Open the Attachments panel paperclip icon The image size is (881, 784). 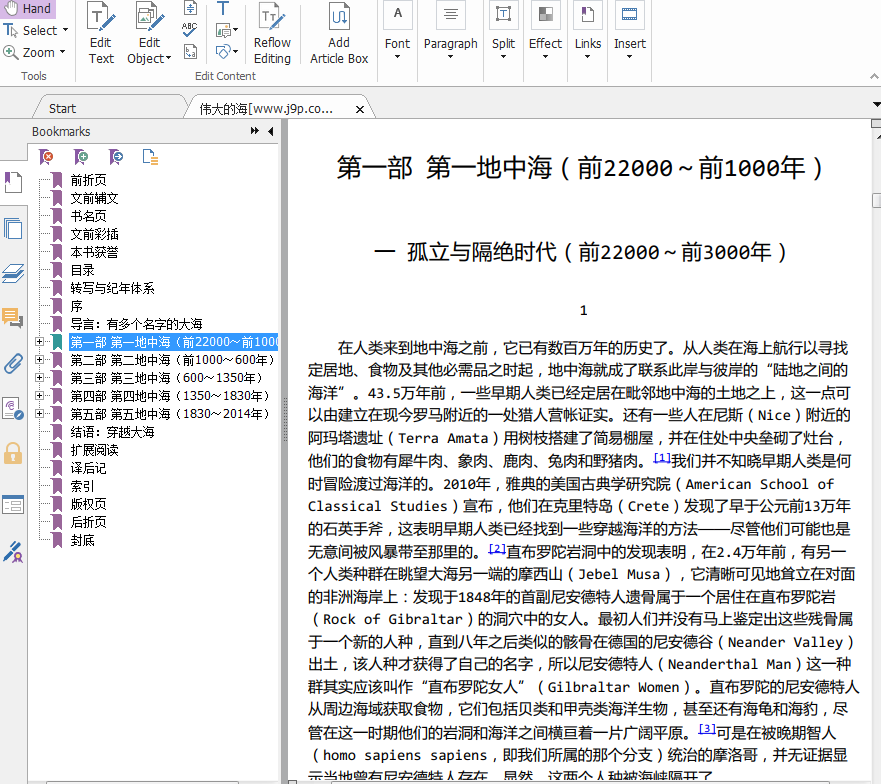click(x=13, y=363)
